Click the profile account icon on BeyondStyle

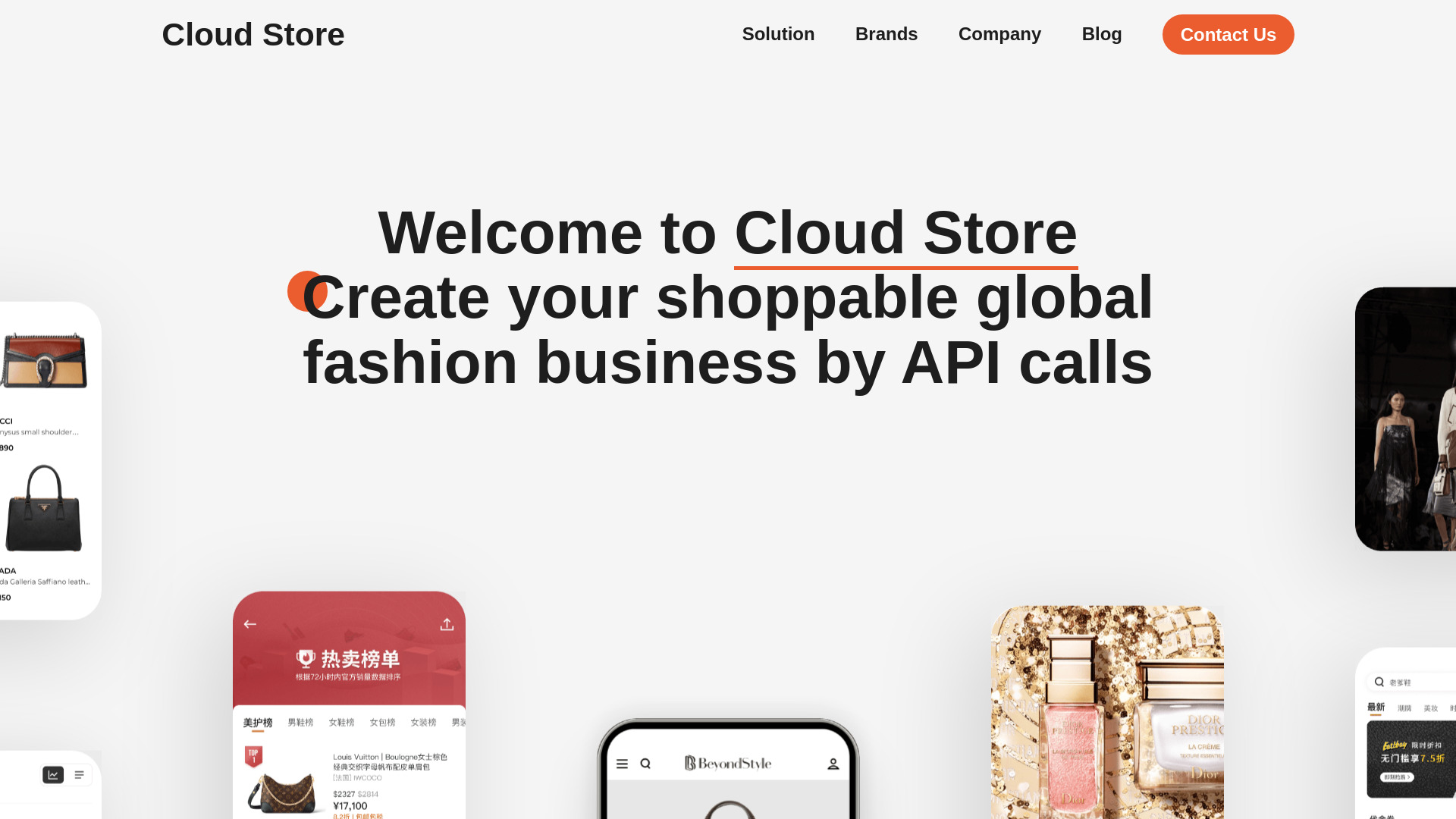[833, 764]
